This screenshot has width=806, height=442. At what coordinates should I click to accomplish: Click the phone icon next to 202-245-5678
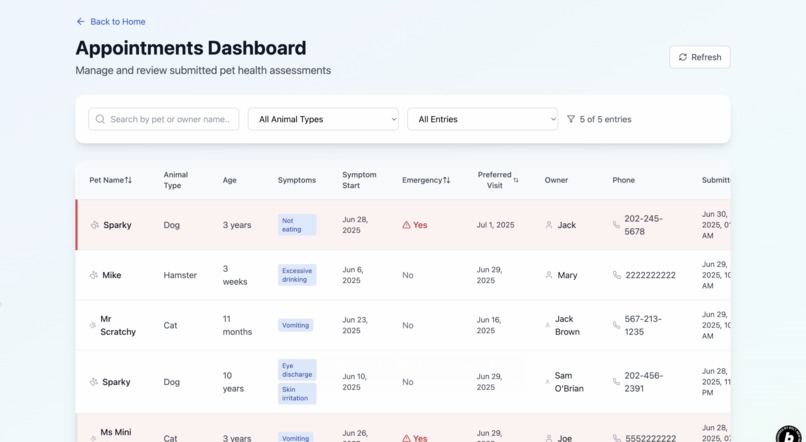coord(616,225)
